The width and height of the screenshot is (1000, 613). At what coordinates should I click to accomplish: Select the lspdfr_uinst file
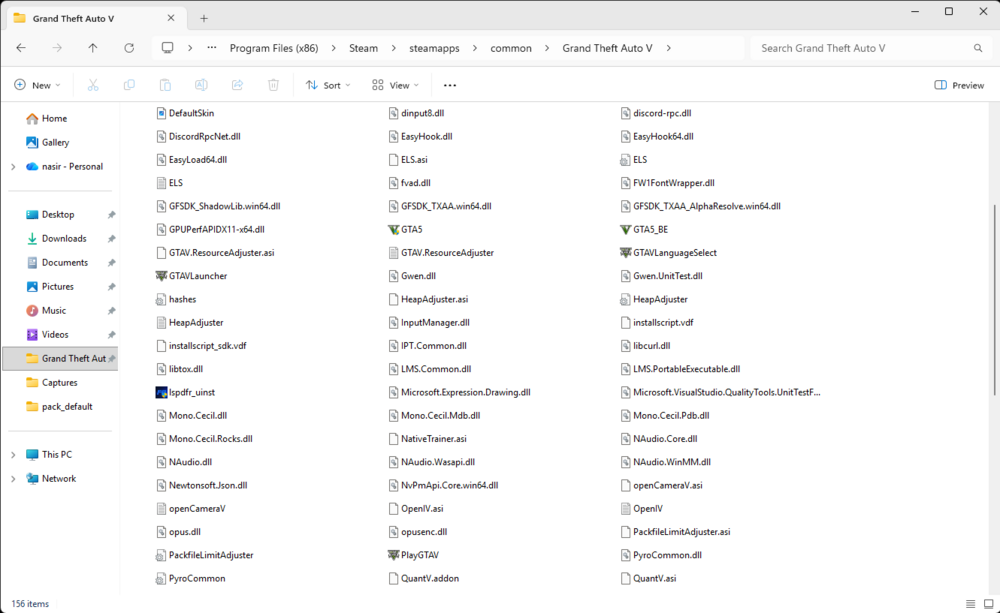[186, 392]
